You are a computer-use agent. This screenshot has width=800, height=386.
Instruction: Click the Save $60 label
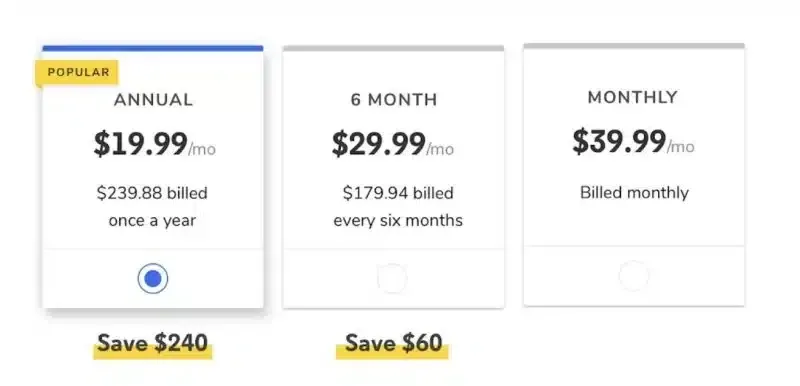(x=393, y=343)
